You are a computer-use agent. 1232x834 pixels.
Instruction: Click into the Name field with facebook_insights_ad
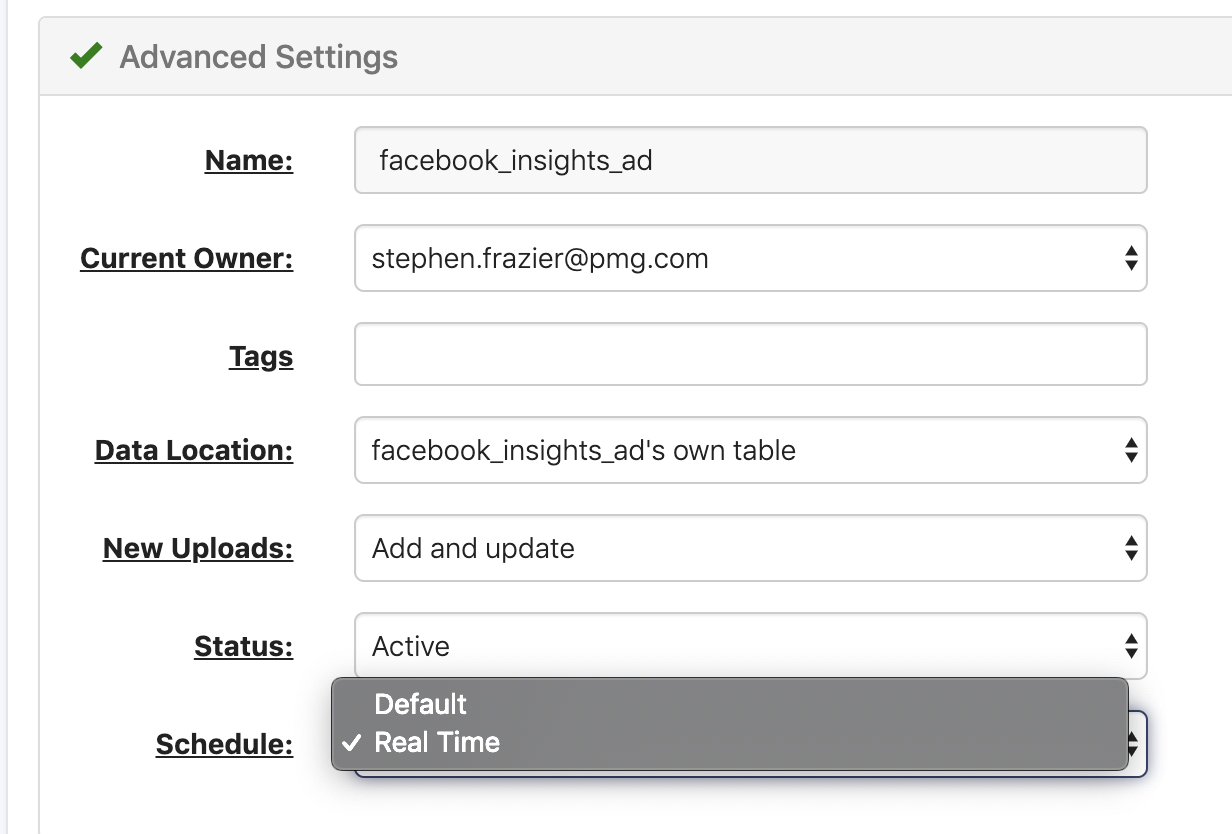click(750, 160)
